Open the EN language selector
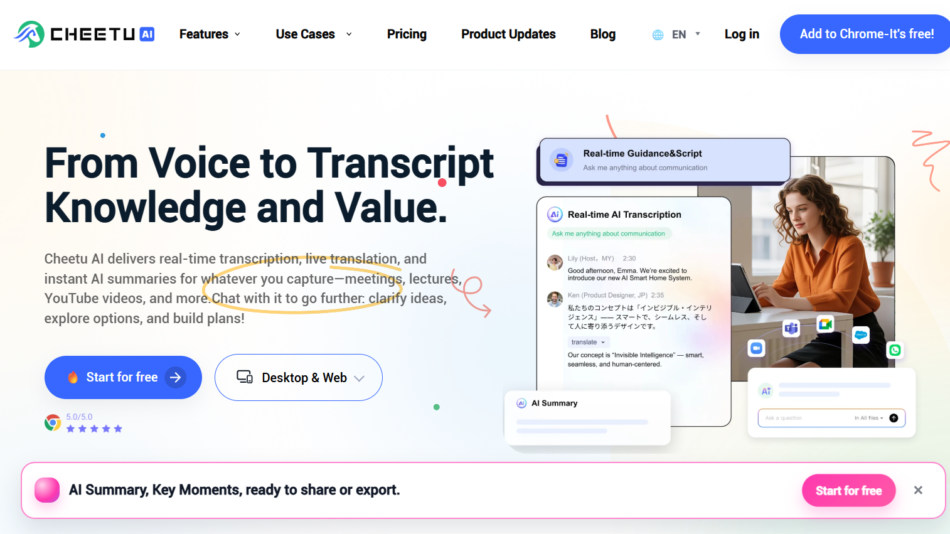 [x=685, y=35]
